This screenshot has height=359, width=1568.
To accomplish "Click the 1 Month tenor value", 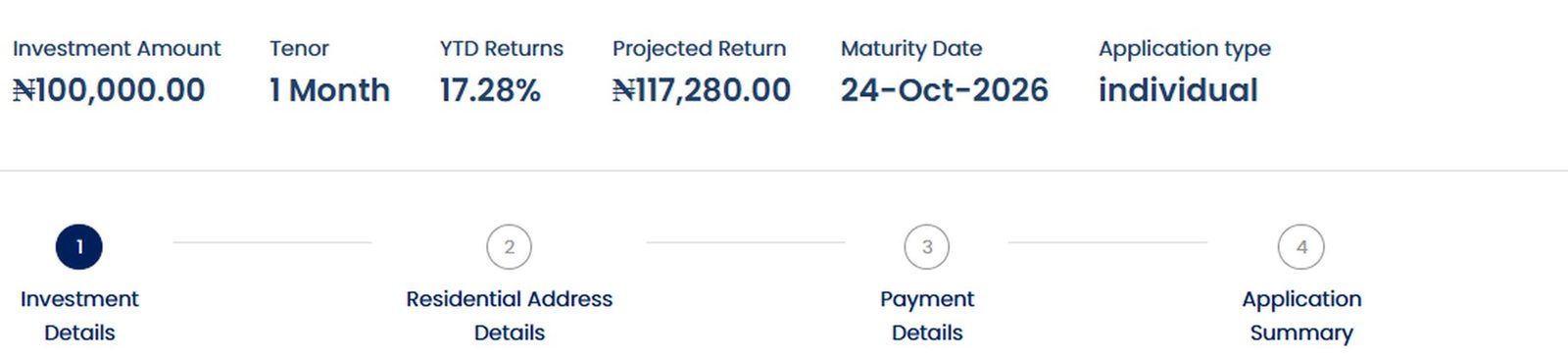I will point(330,90).
